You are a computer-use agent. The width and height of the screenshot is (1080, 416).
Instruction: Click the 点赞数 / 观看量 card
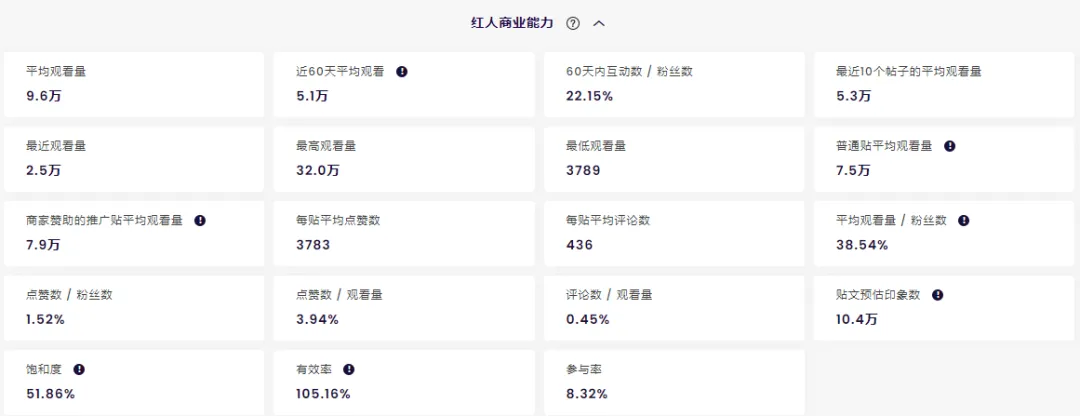click(x=404, y=307)
